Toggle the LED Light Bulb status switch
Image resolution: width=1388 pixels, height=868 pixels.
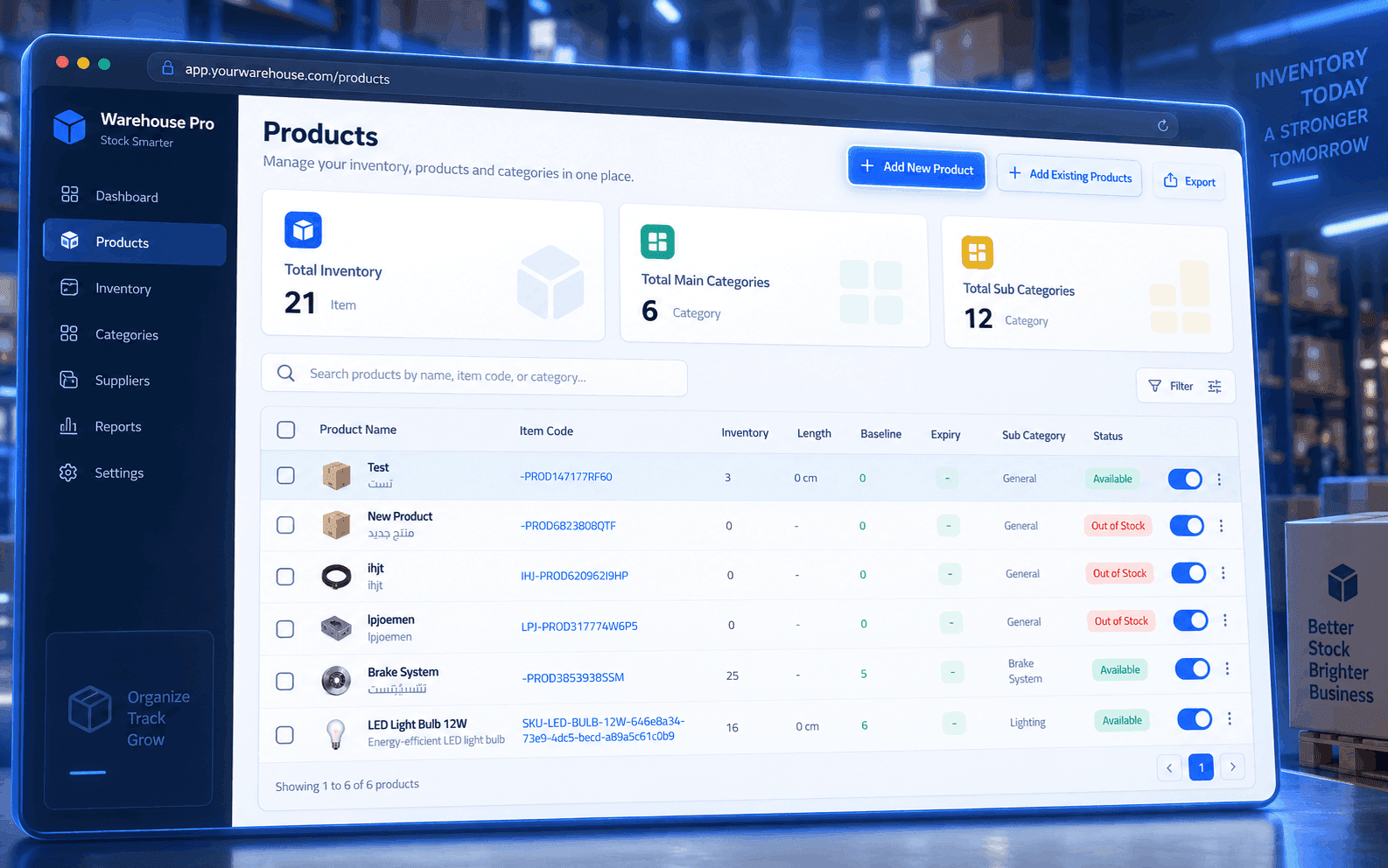[x=1195, y=719]
